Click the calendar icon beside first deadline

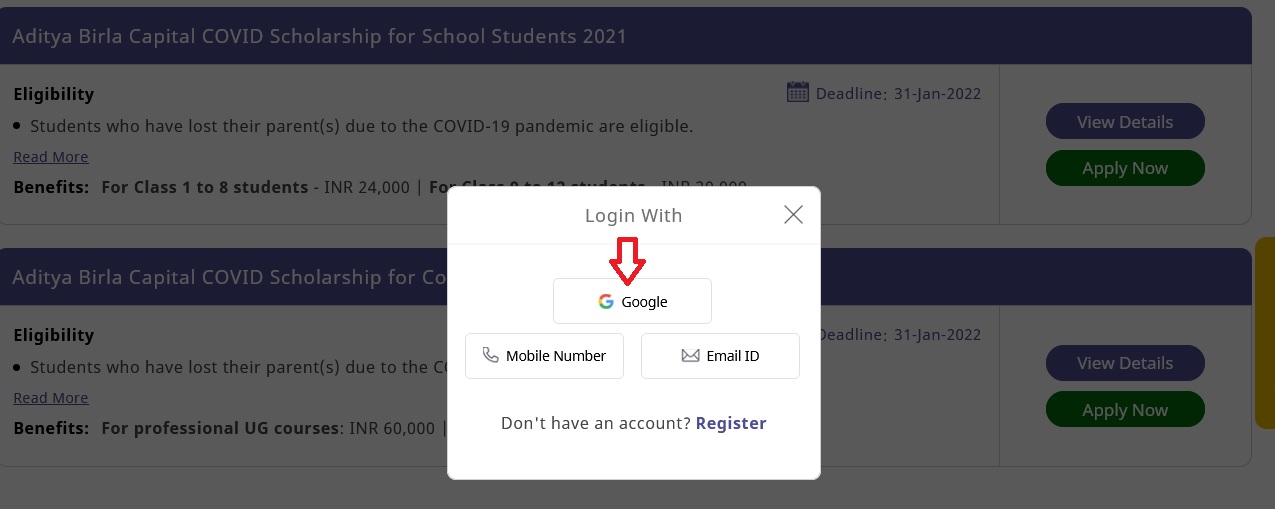798,93
